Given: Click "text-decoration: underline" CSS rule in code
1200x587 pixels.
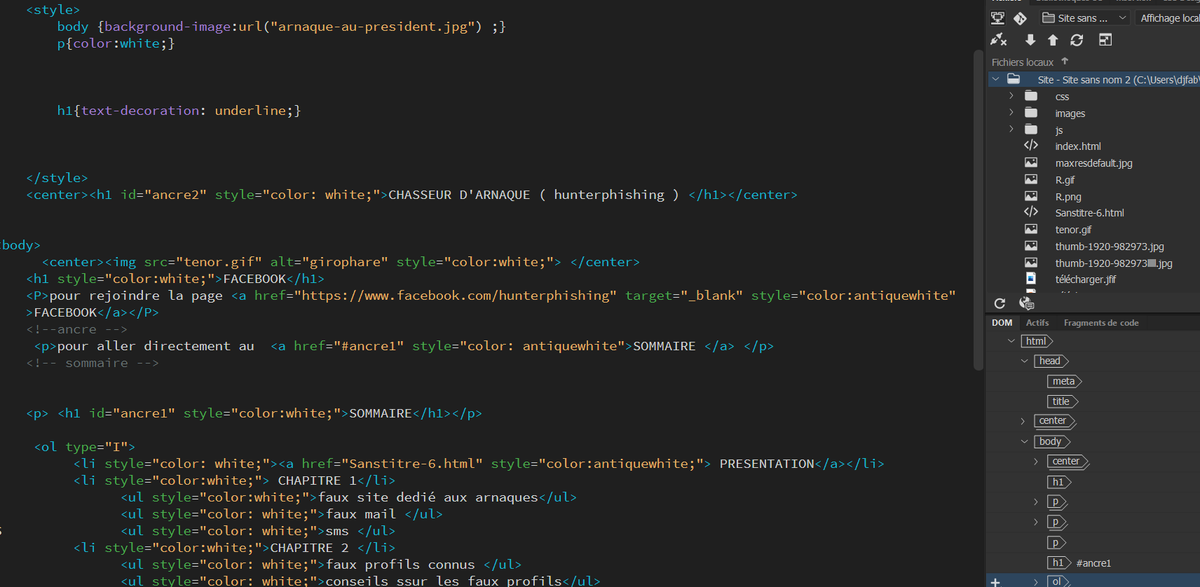Looking at the screenshot, I should [185, 110].
